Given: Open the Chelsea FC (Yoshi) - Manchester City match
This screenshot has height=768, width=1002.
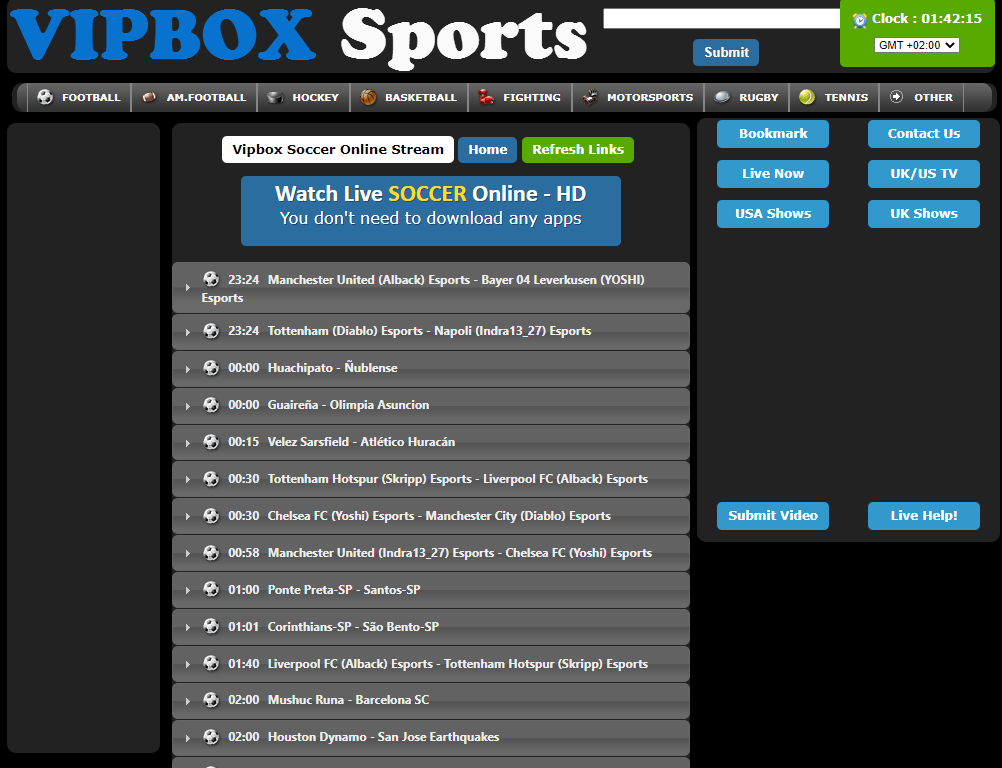Looking at the screenshot, I should point(431,516).
